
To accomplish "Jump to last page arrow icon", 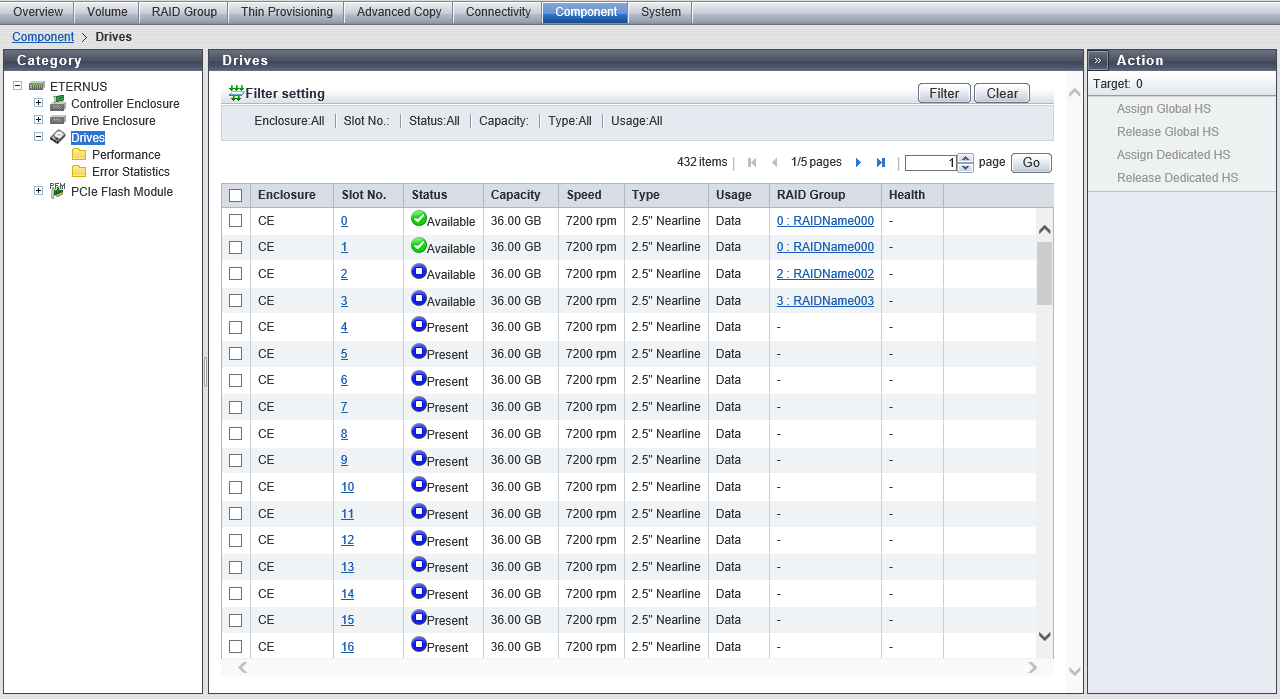I will coord(881,163).
